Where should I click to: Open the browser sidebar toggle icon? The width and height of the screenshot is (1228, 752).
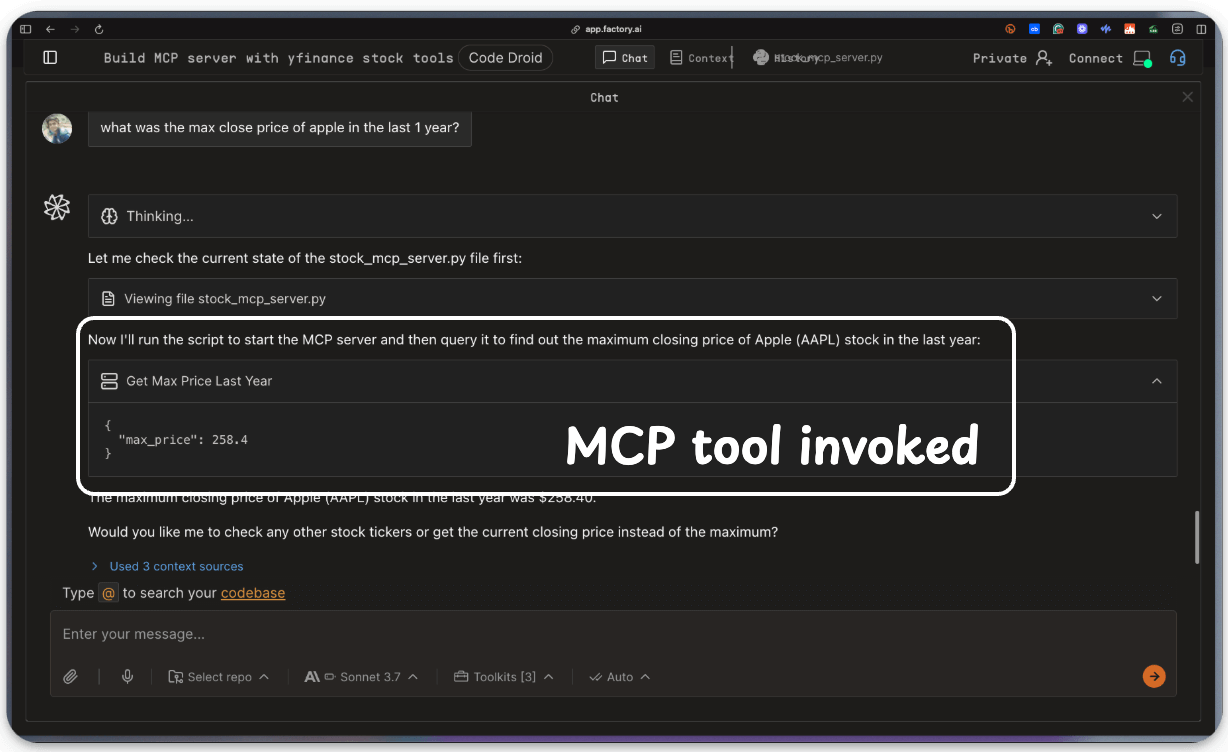click(26, 29)
